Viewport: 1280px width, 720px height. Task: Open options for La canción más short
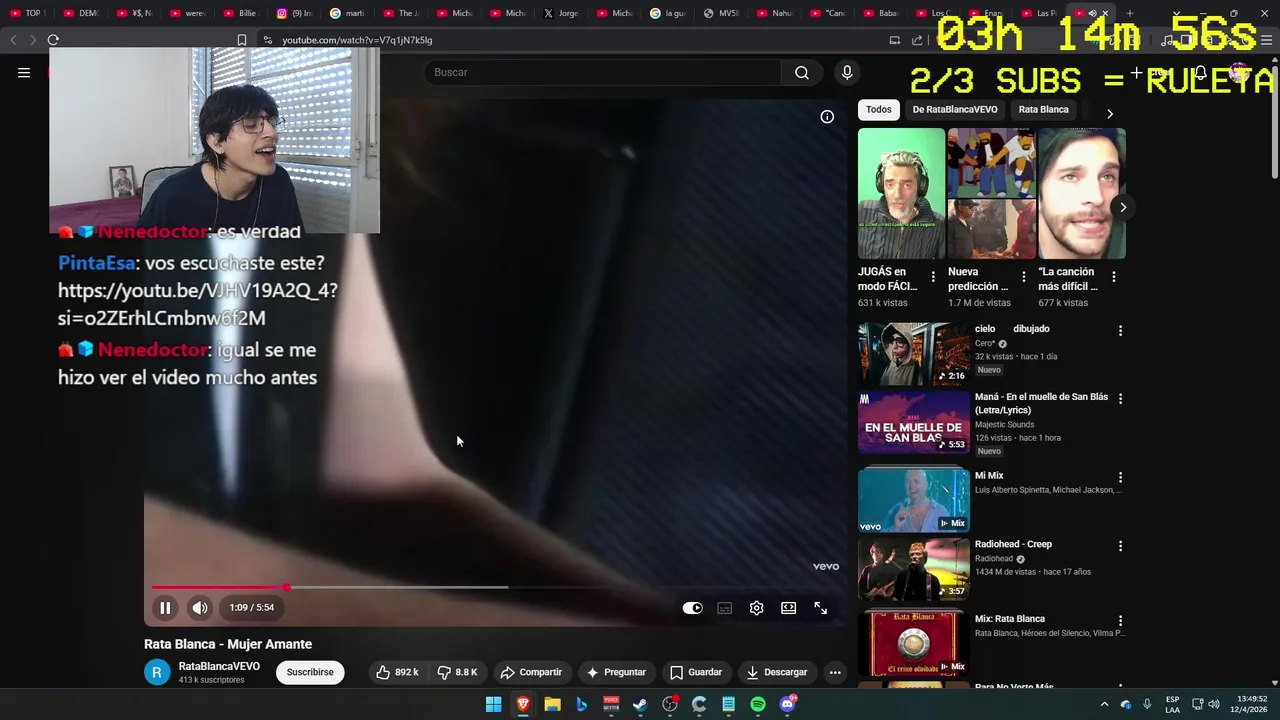click(x=1114, y=277)
